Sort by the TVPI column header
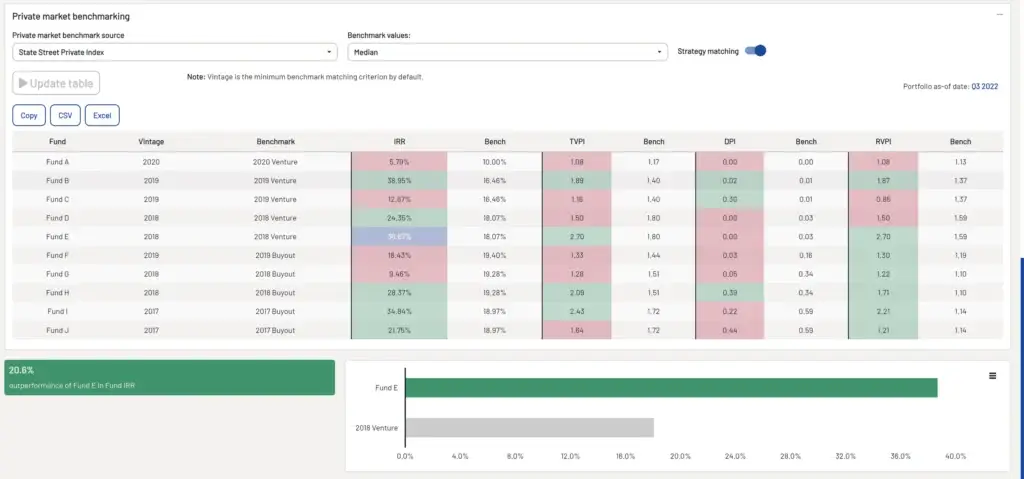The image size is (1024, 479). pyautogui.click(x=577, y=141)
